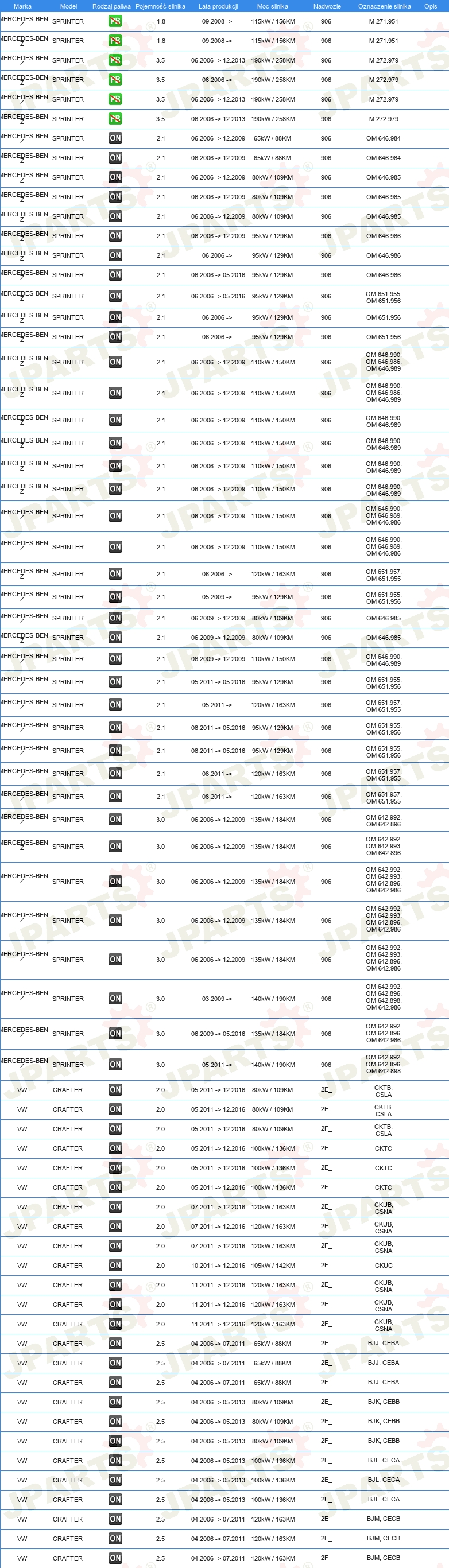449x1568 pixels.
Task: Click the ON icon in the 06.2006 -> 05.2016 OM 646.986 row
Action: (115, 275)
